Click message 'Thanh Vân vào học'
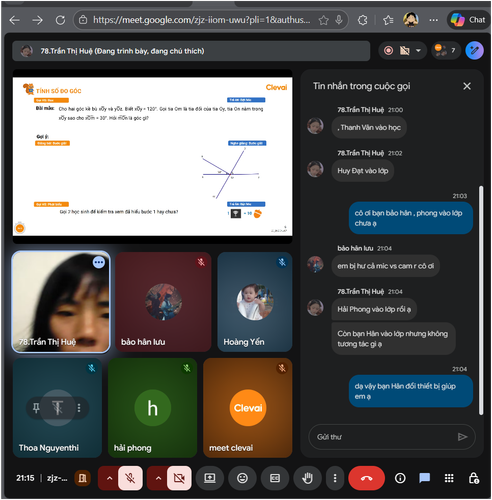 coord(369,128)
